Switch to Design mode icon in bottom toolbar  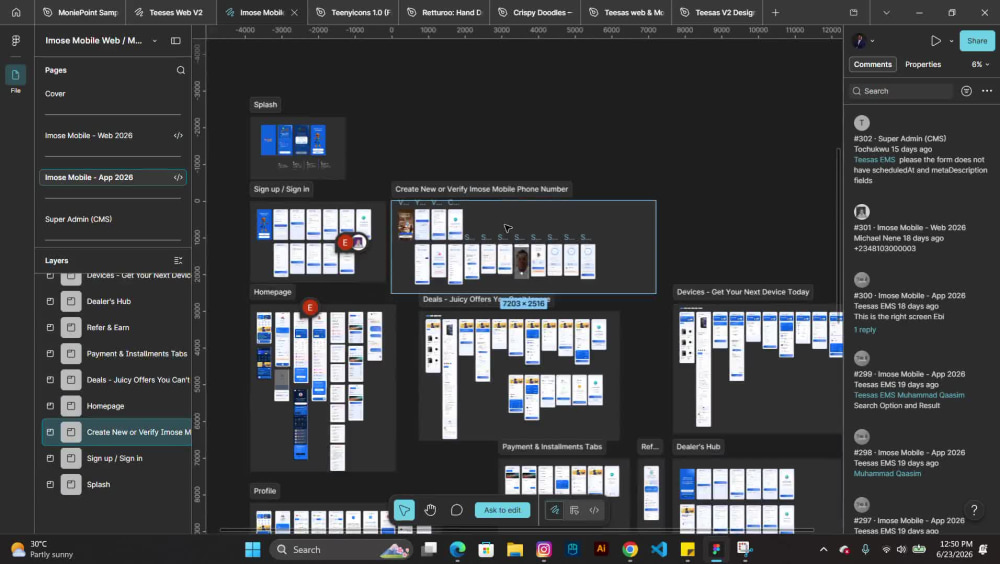[x=574, y=510]
